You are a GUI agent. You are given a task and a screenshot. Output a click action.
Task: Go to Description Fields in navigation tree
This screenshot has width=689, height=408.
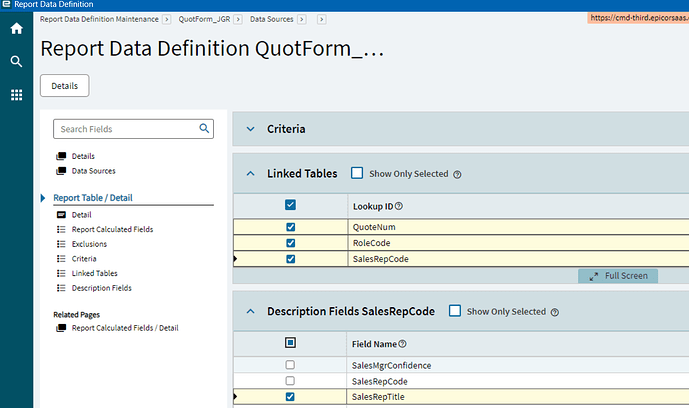pyautogui.click(x=102, y=288)
